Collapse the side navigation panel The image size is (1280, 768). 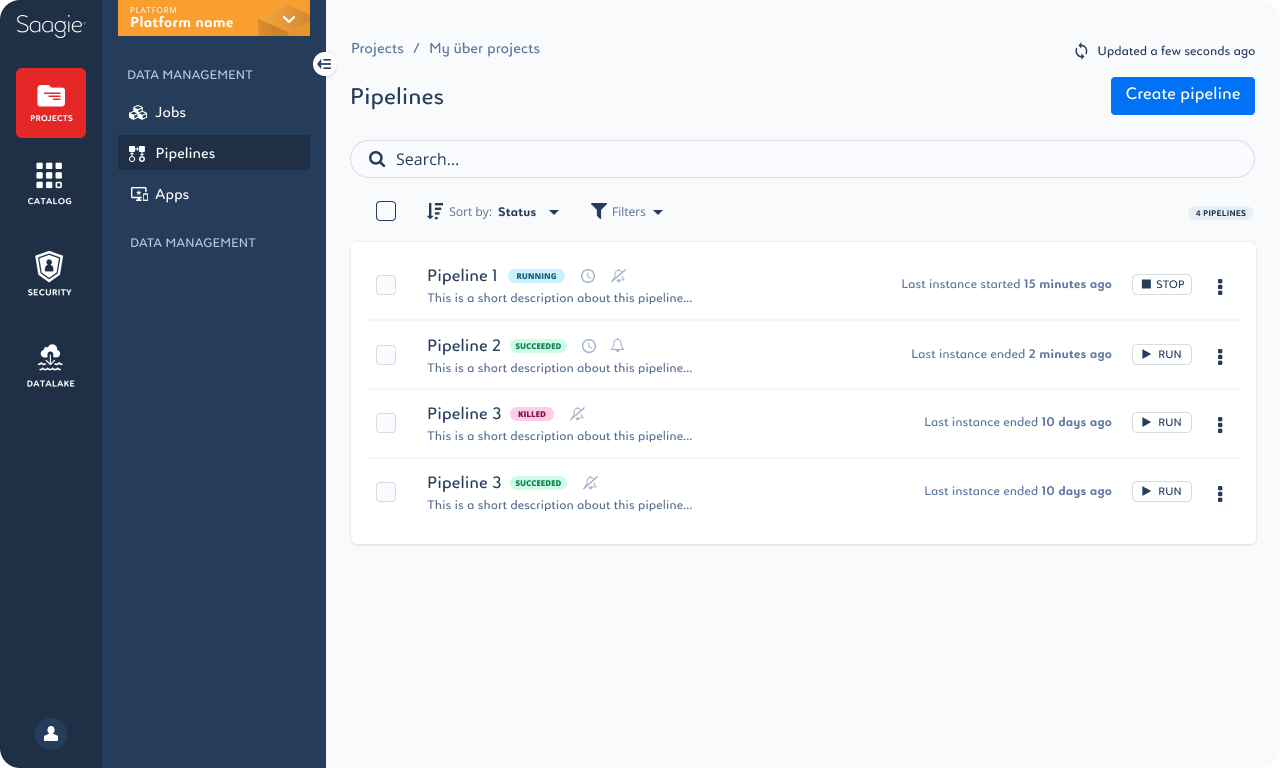coord(324,64)
